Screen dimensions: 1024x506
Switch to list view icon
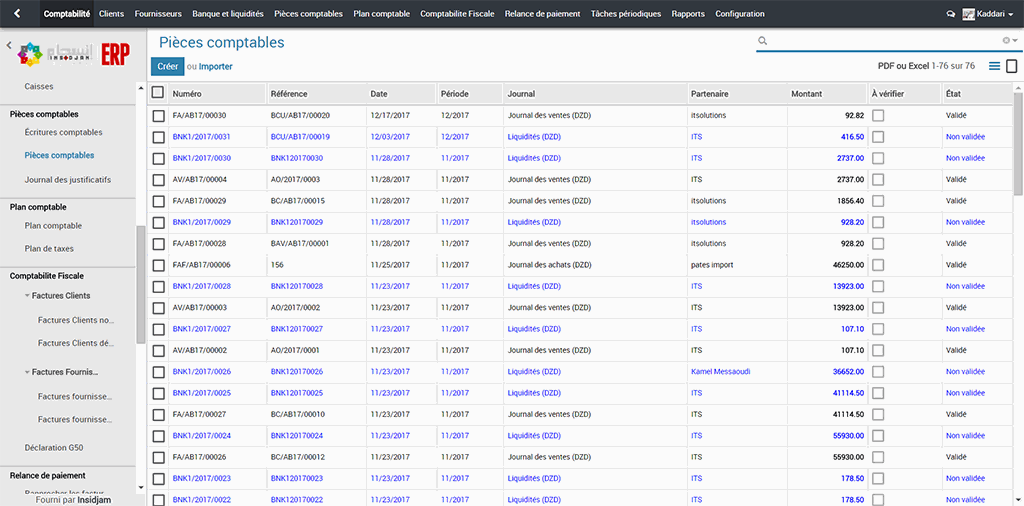(994, 66)
